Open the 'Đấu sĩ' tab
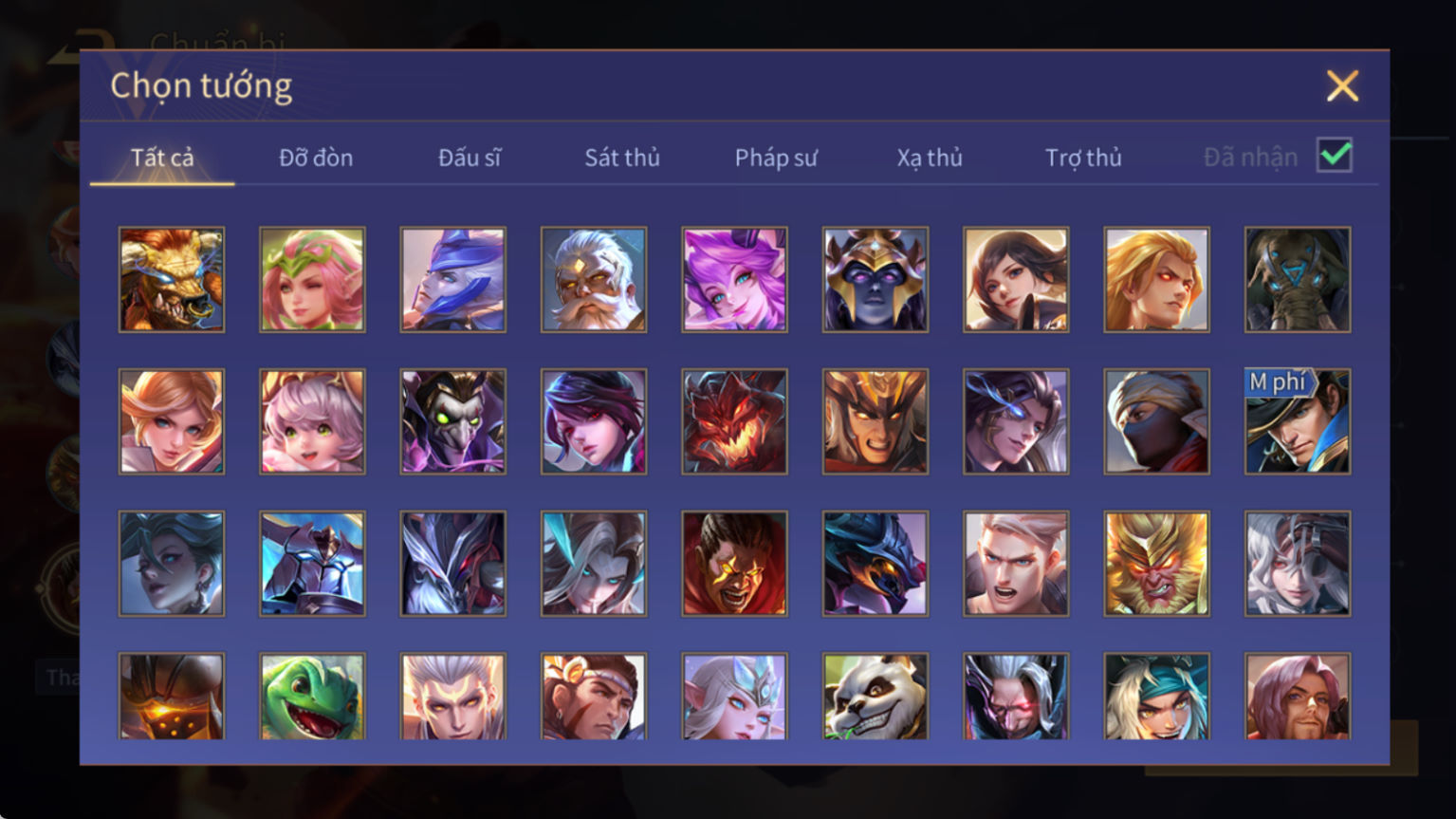Image resolution: width=1456 pixels, height=819 pixels. (x=470, y=158)
